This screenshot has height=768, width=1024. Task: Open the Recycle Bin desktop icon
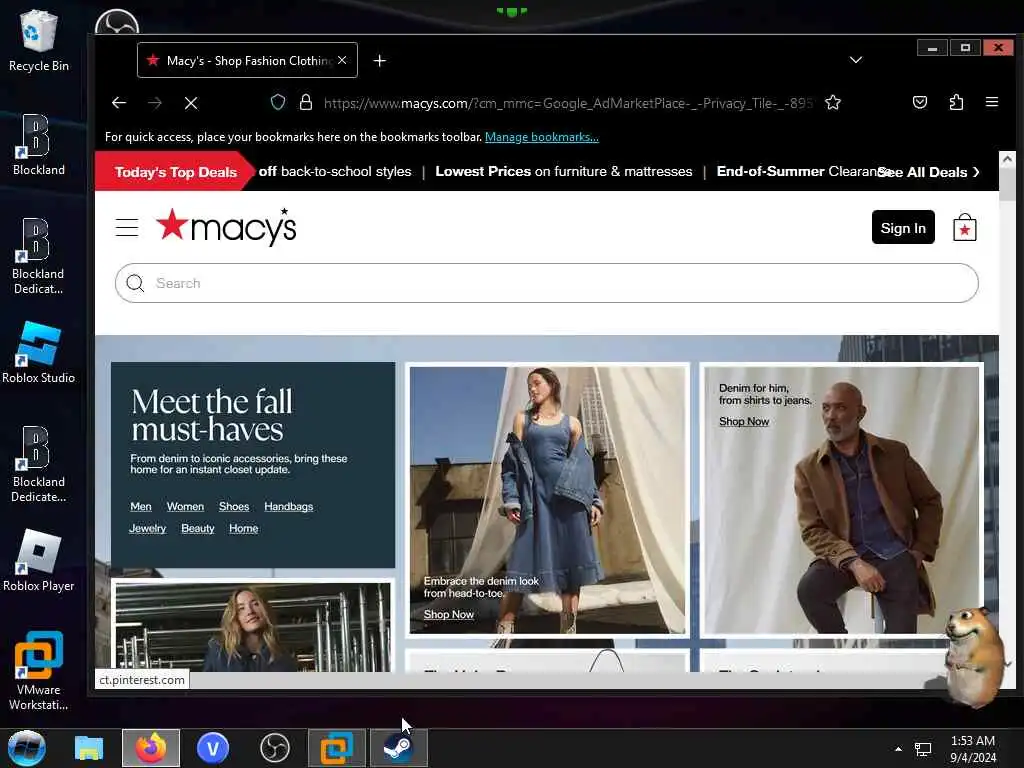tap(39, 40)
